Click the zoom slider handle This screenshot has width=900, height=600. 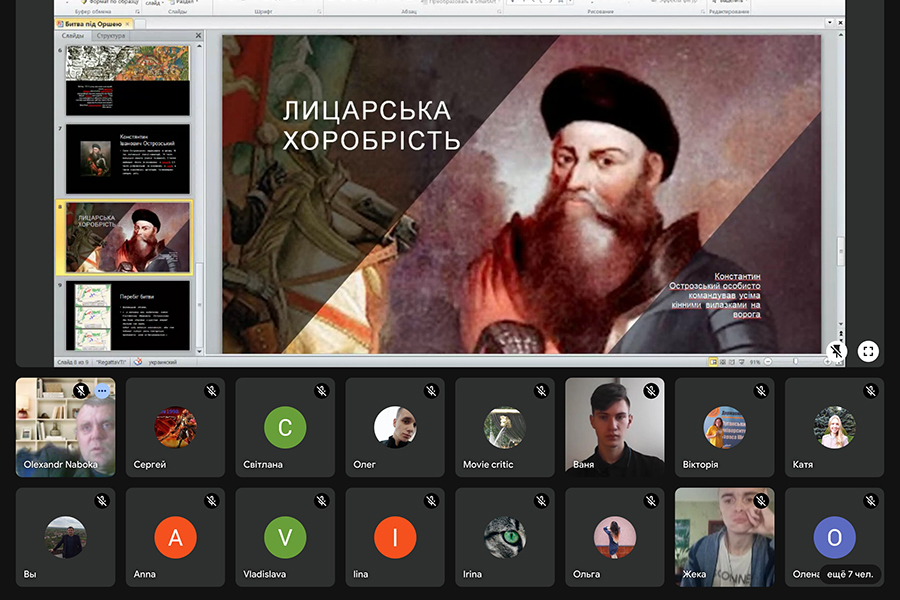click(x=796, y=362)
